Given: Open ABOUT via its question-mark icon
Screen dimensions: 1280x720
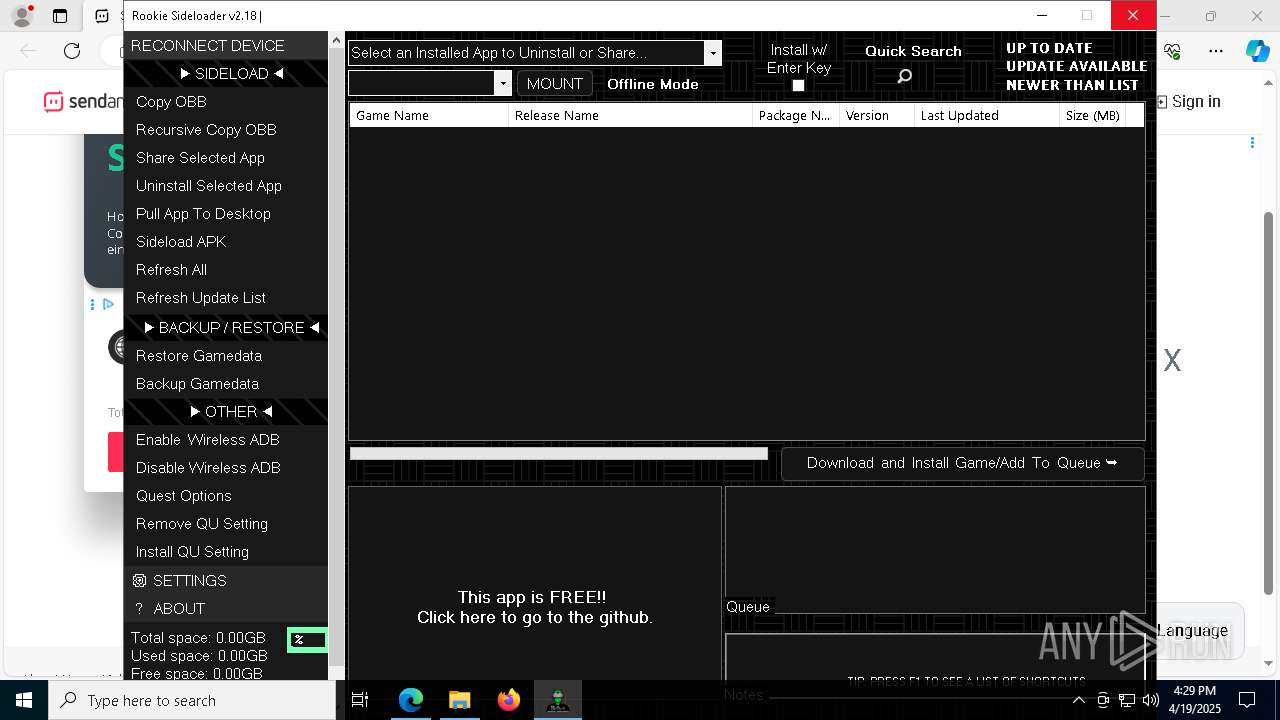Looking at the screenshot, I should pos(139,609).
